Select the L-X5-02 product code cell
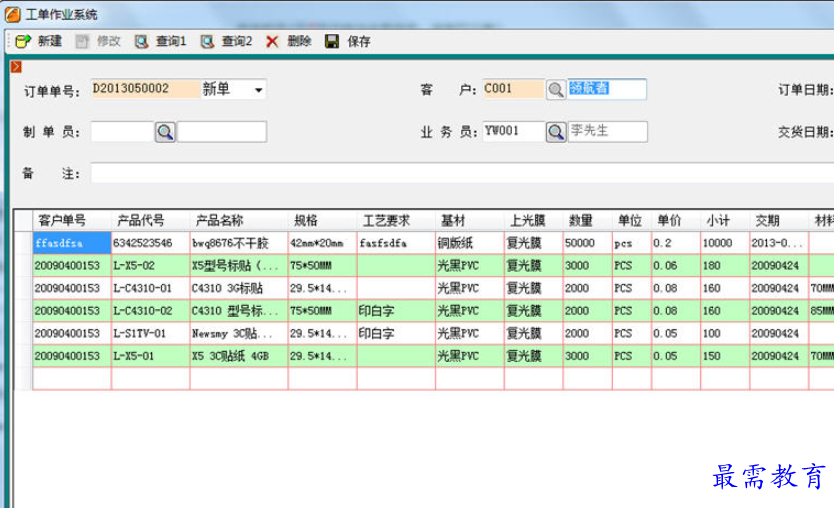 click(x=151, y=265)
